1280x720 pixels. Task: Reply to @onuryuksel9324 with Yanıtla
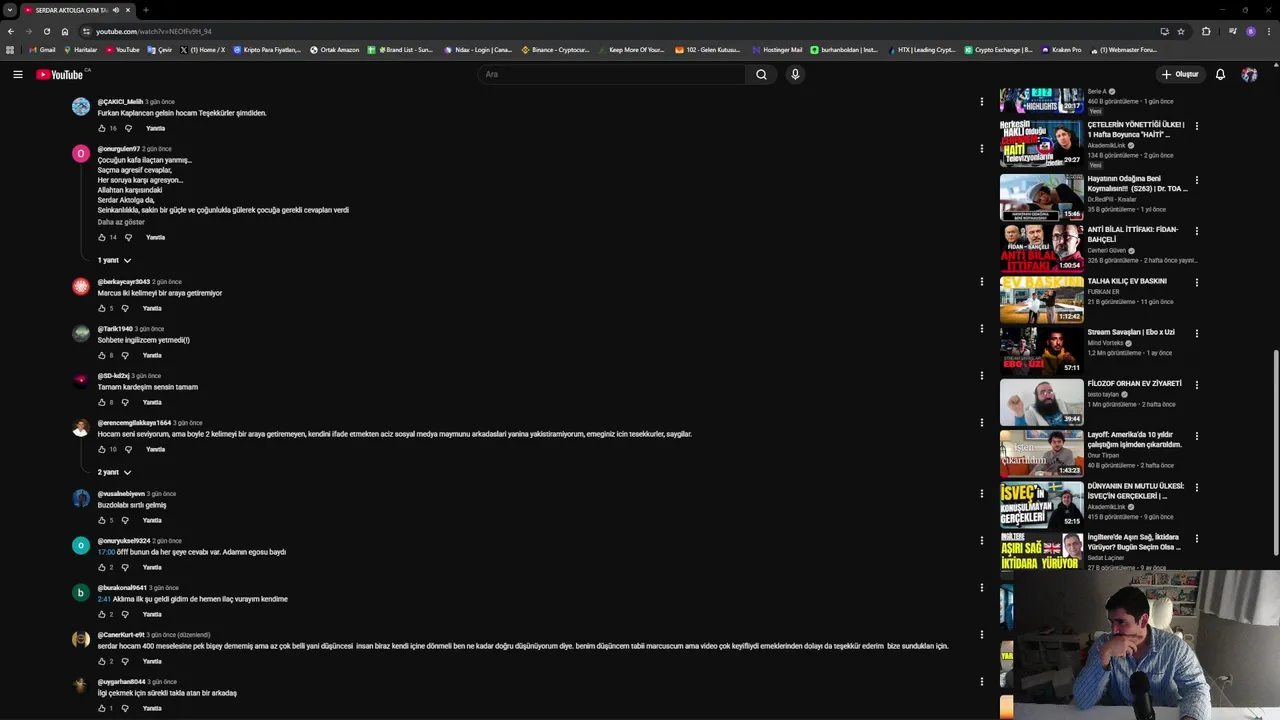(152, 567)
